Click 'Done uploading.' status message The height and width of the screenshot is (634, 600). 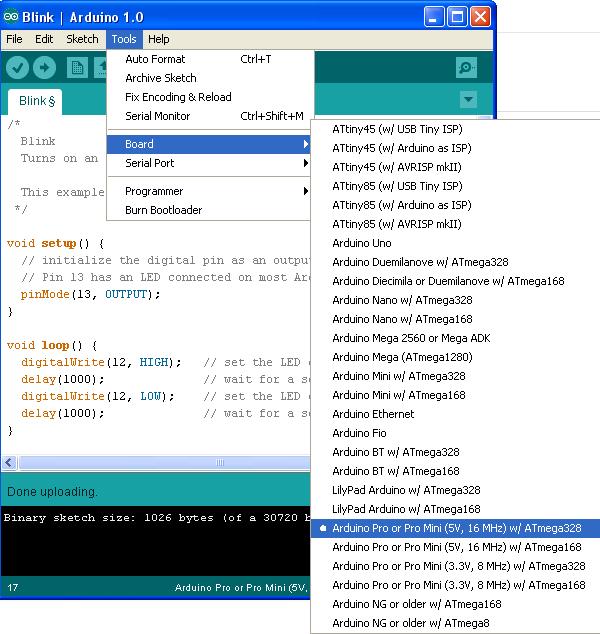coord(52,492)
